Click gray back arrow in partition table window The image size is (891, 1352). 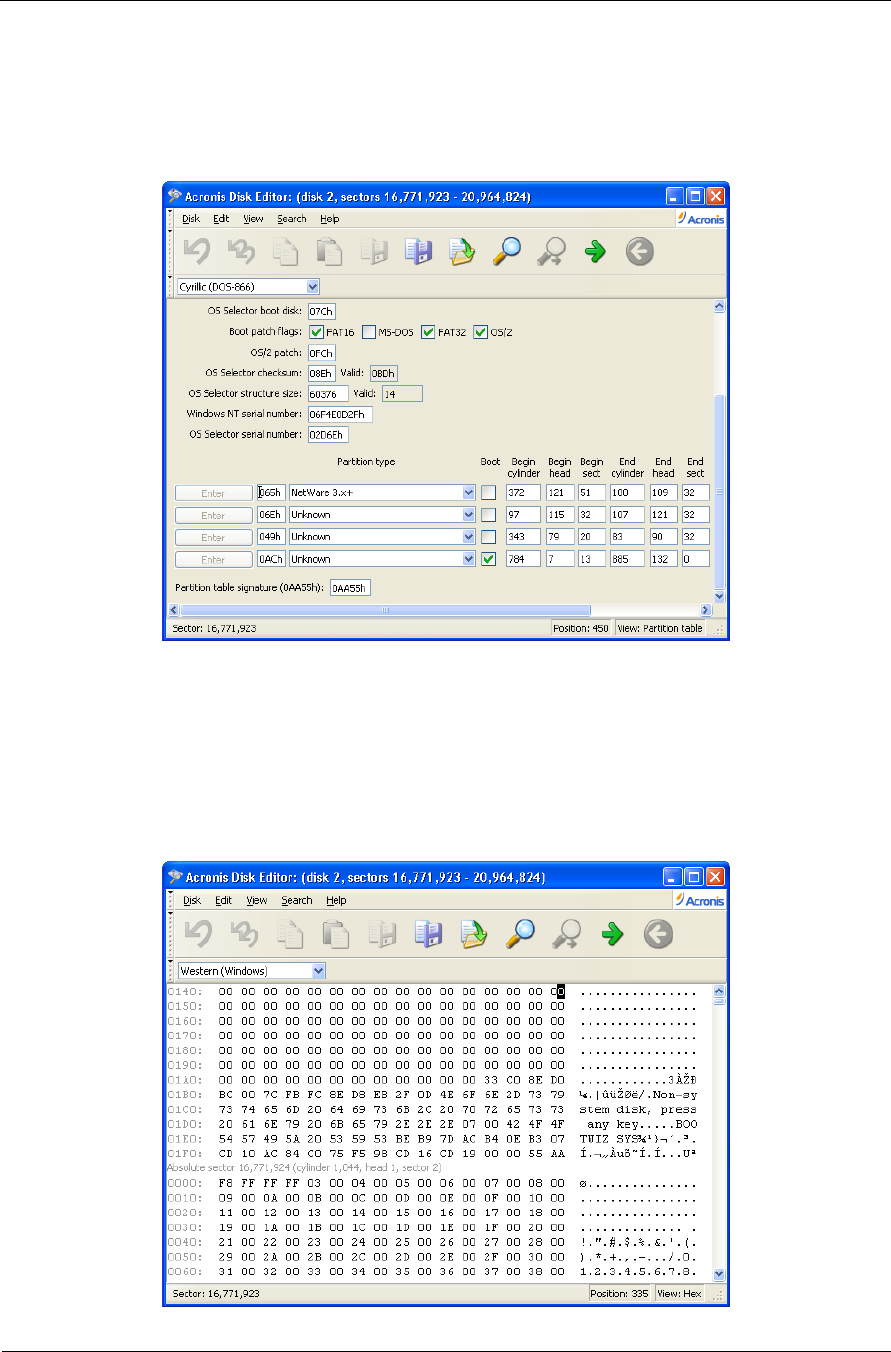[x=640, y=253]
